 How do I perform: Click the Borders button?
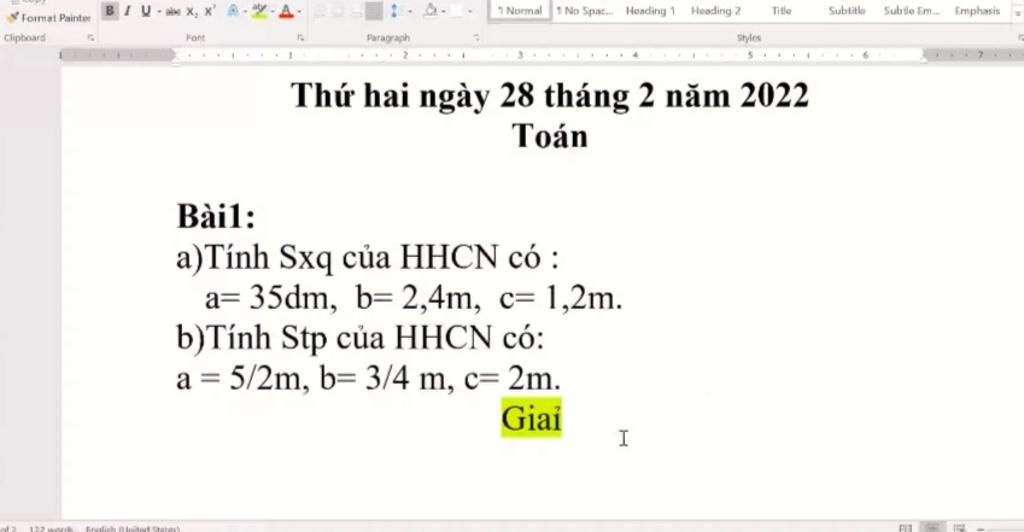[x=458, y=11]
